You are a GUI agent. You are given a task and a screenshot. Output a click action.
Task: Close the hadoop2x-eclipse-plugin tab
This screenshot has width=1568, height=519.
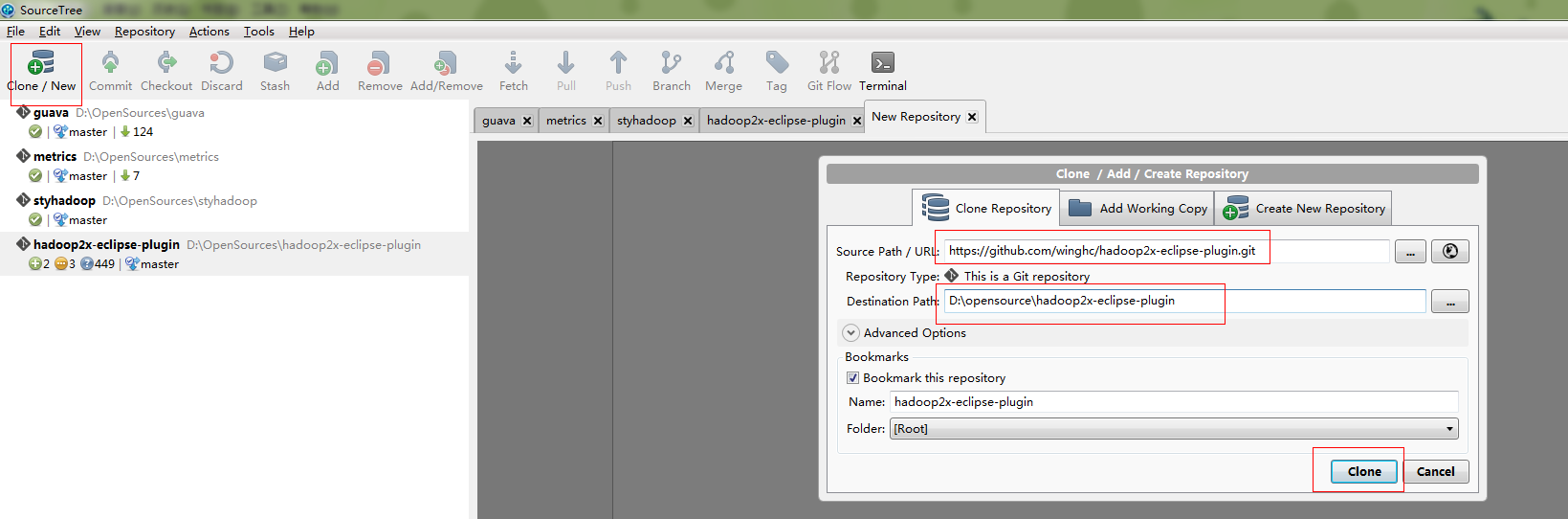857,121
